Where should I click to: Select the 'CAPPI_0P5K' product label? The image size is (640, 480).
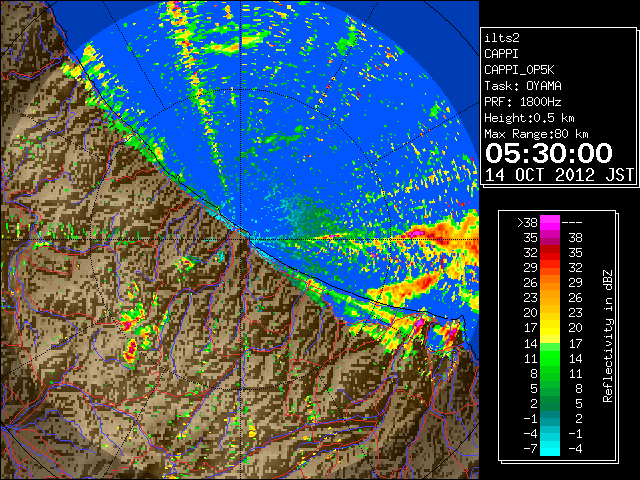click(519, 70)
